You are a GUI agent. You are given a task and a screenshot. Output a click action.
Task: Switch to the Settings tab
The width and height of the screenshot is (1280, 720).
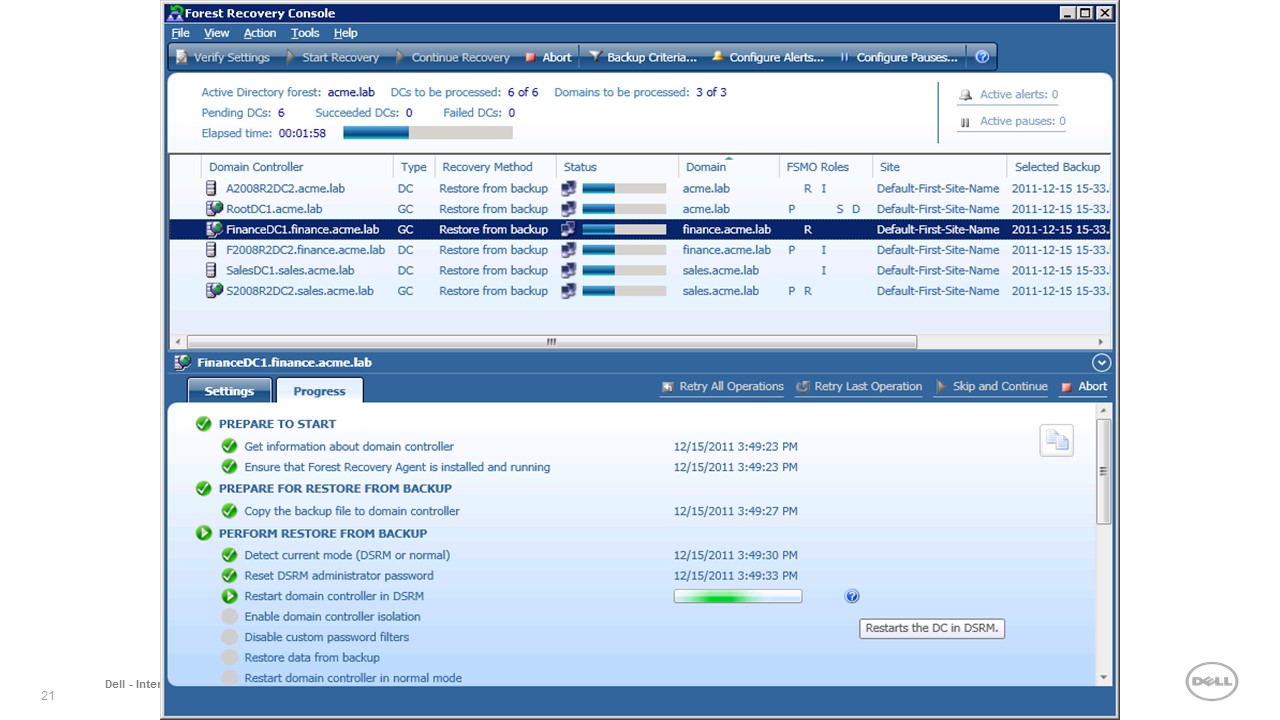[x=229, y=391]
